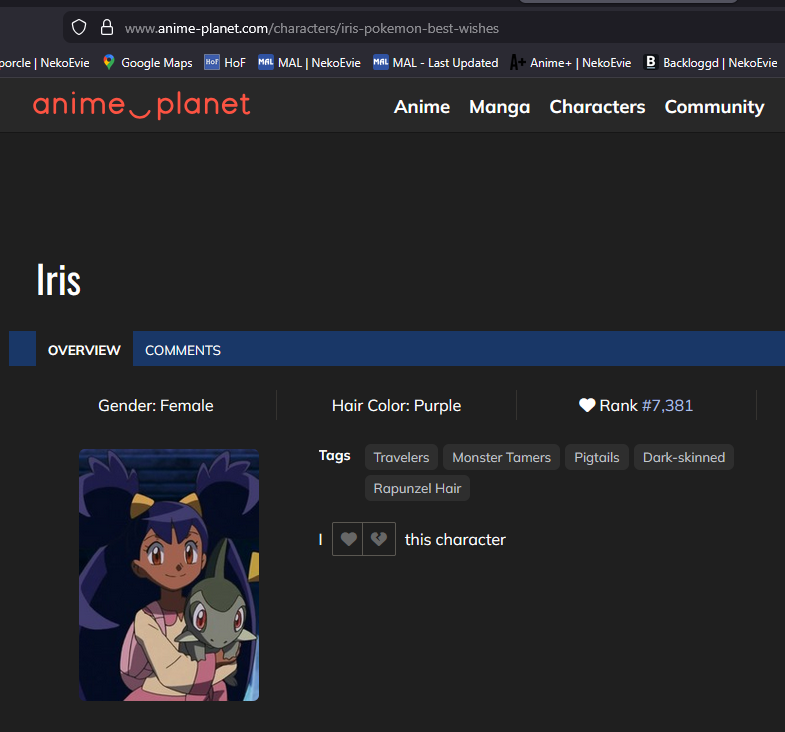Open MAL | NekoEvie bookmark

point(309,63)
